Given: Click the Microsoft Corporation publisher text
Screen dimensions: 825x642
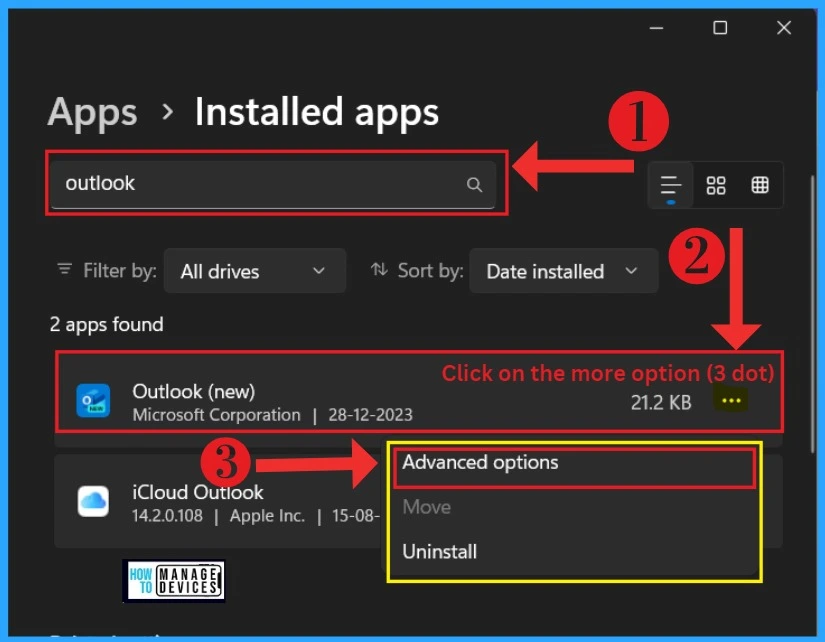Looking at the screenshot, I should [x=216, y=415].
